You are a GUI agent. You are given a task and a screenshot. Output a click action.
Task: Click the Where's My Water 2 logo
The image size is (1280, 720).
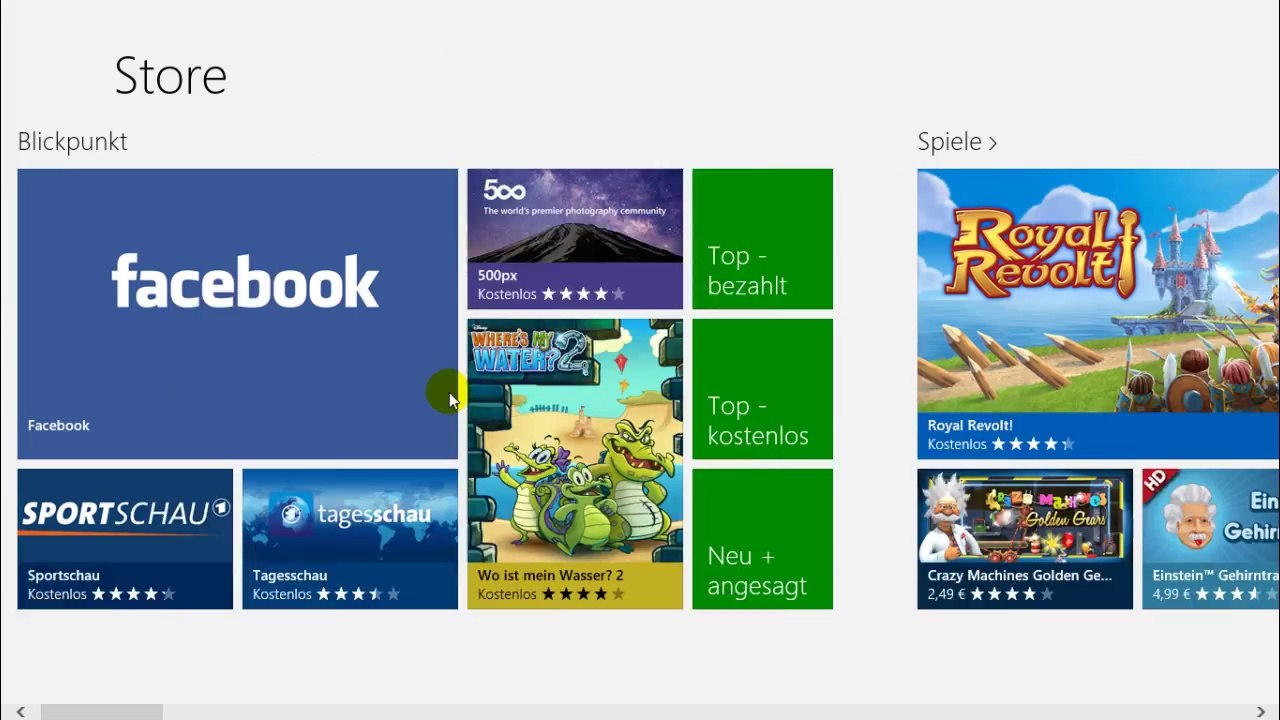click(530, 352)
